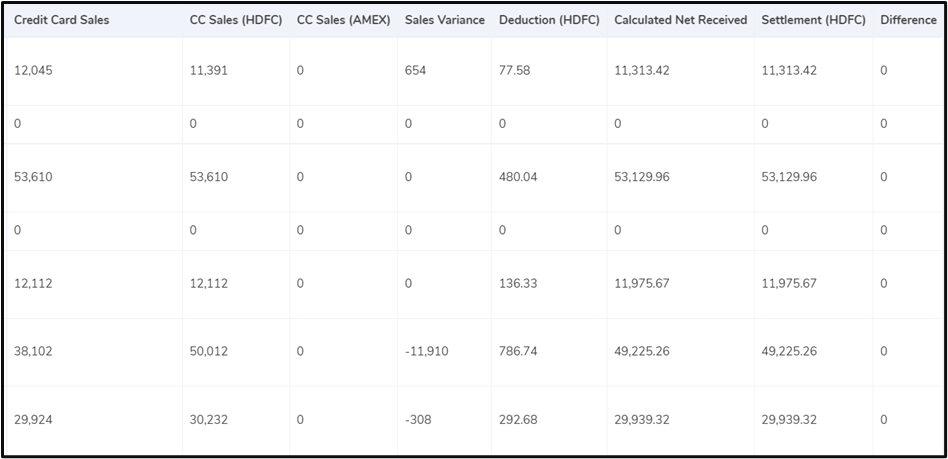Select the 11,391 CC Sales HDFC cell
The height and width of the screenshot is (459, 948).
tap(209, 71)
